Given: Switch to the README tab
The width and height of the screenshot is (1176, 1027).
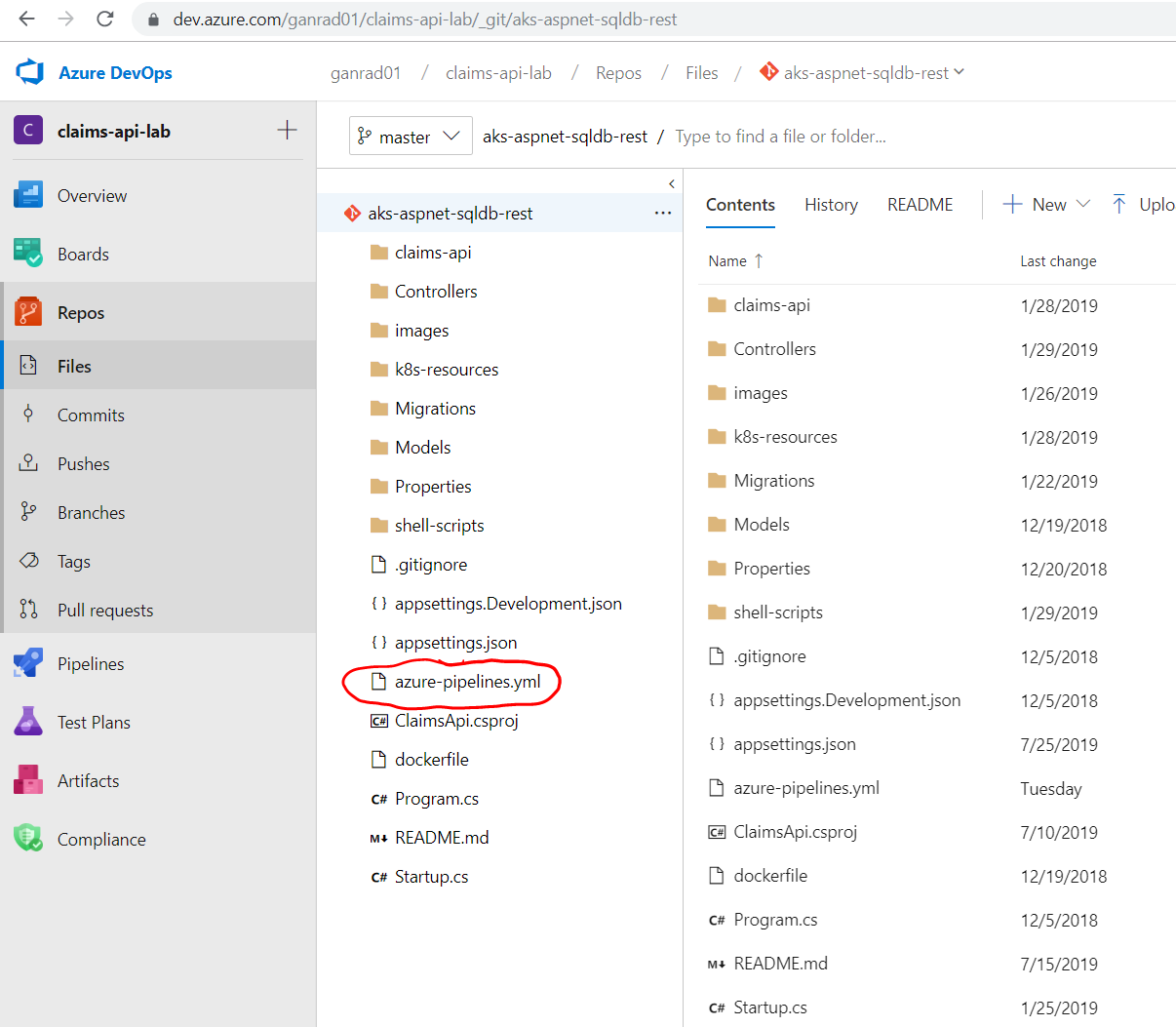Looking at the screenshot, I should point(920,205).
